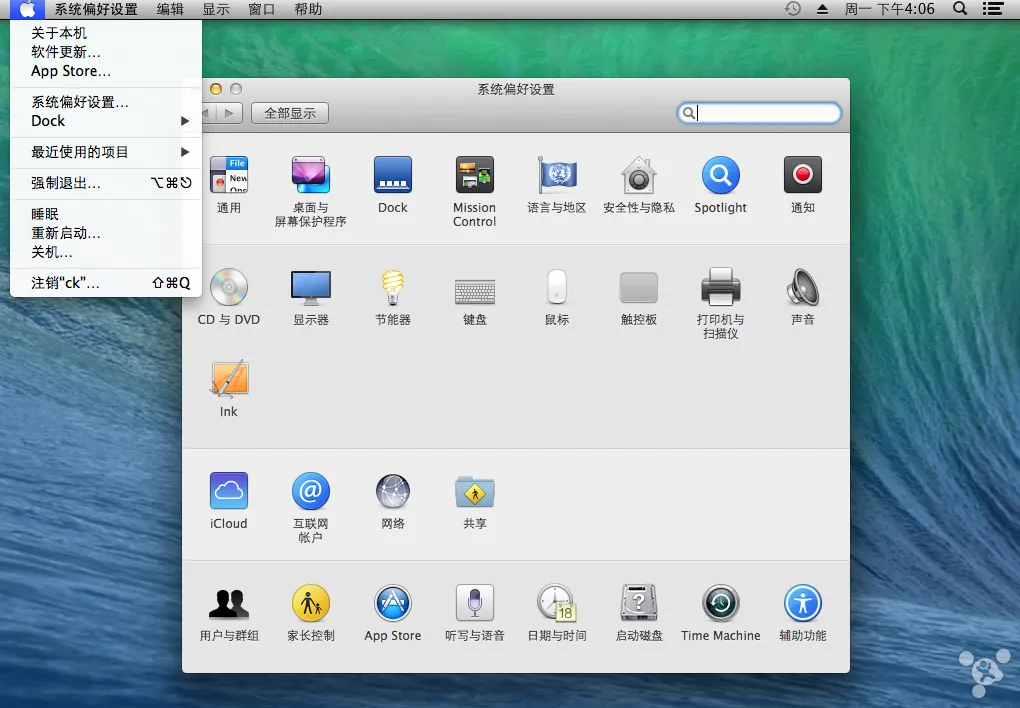This screenshot has width=1020, height=708.
Task: Open the 听写与语音 dictation preferences
Action: click(474, 604)
